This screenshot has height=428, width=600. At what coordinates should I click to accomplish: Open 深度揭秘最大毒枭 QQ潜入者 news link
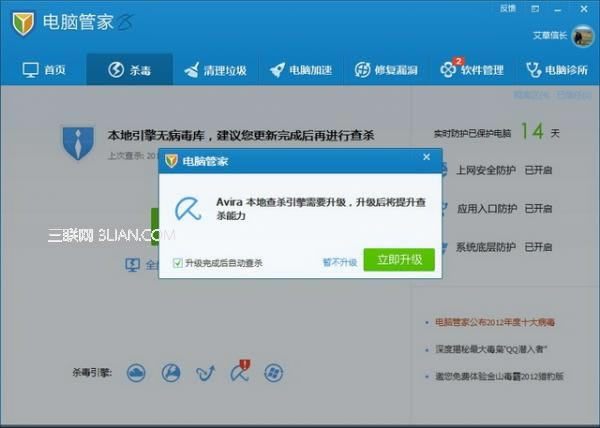(491, 348)
